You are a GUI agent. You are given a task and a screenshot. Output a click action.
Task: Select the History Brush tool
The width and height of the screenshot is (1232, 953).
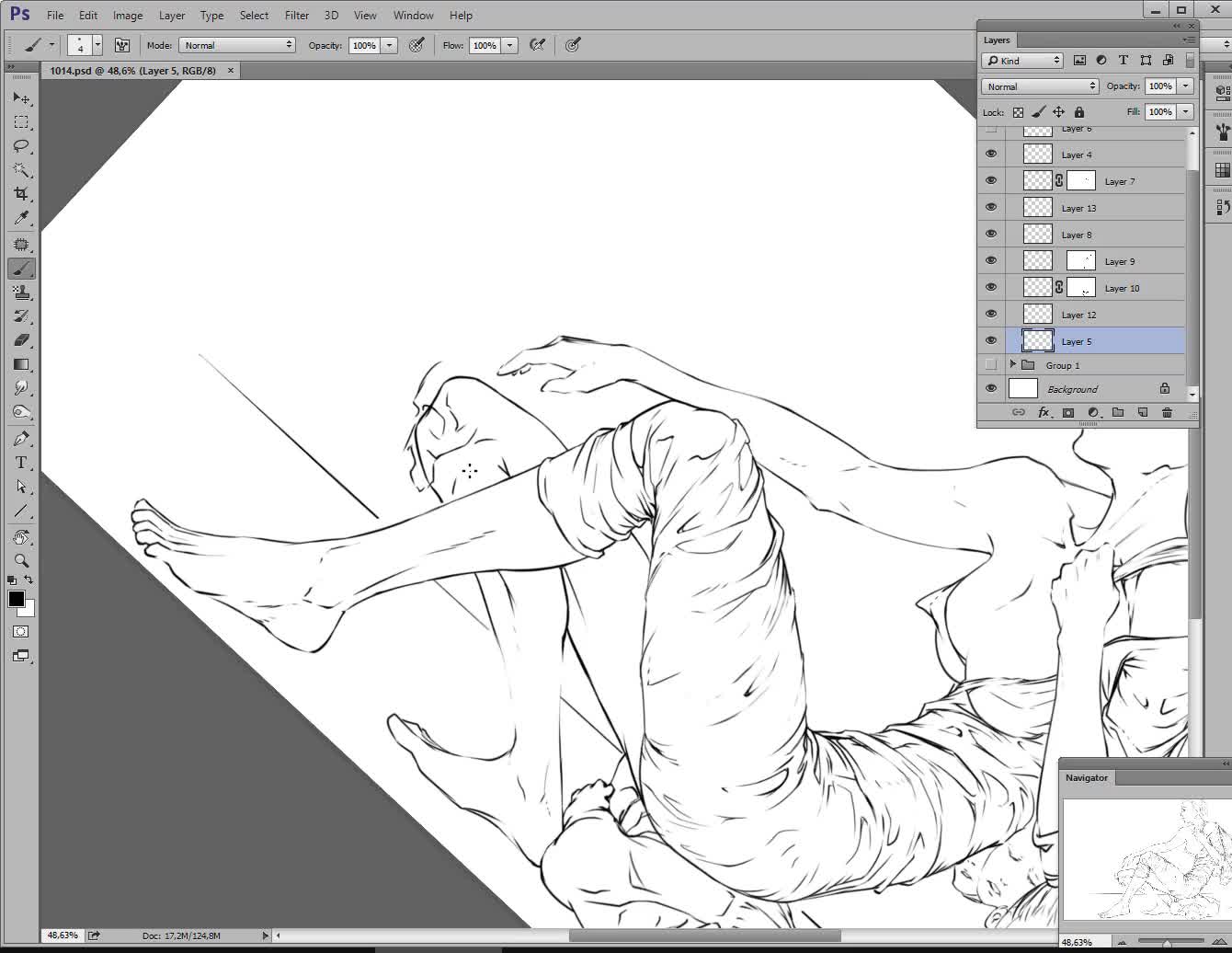click(x=21, y=316)
